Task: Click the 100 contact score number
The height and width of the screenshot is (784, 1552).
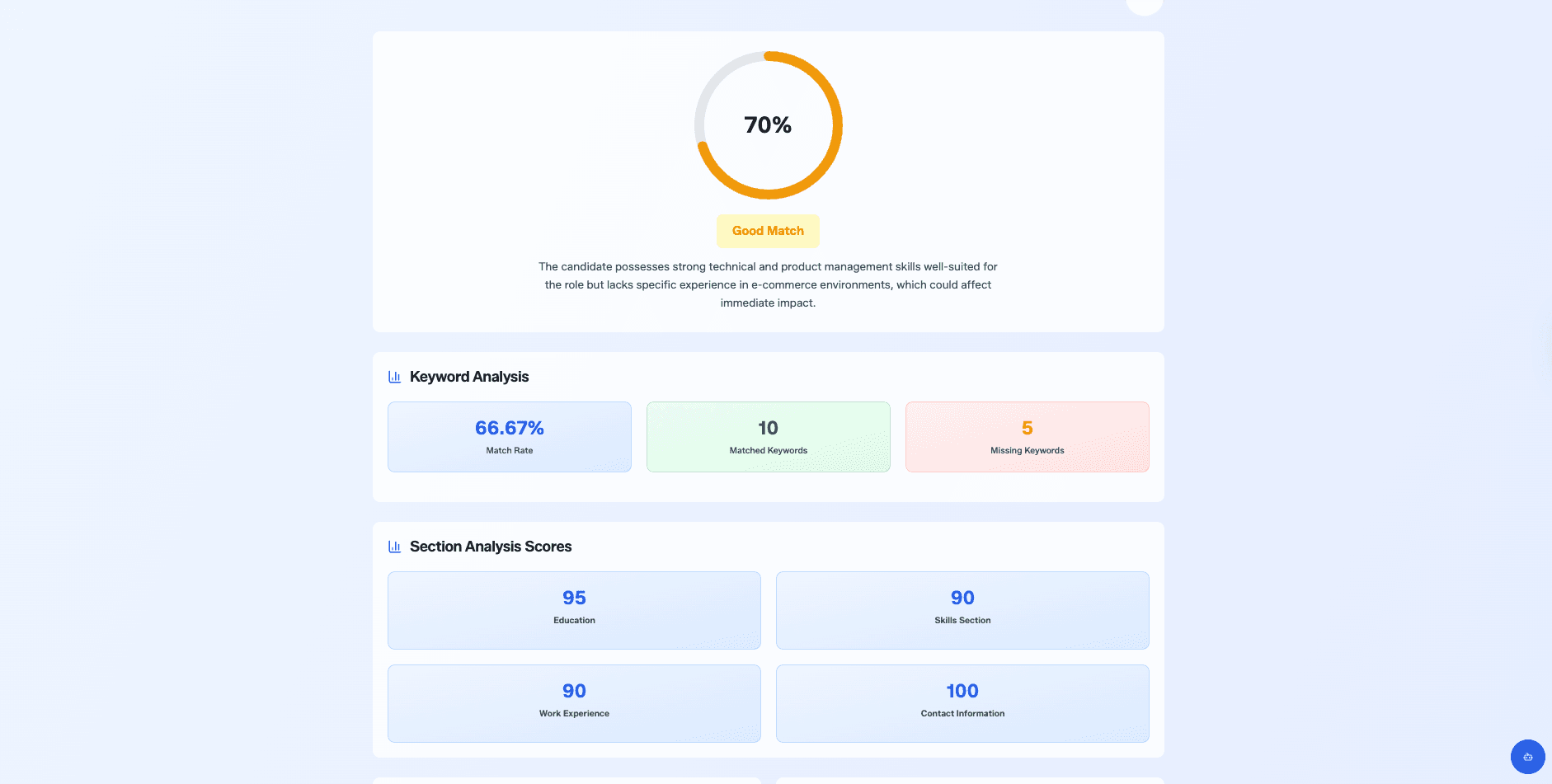Action: 962,691
